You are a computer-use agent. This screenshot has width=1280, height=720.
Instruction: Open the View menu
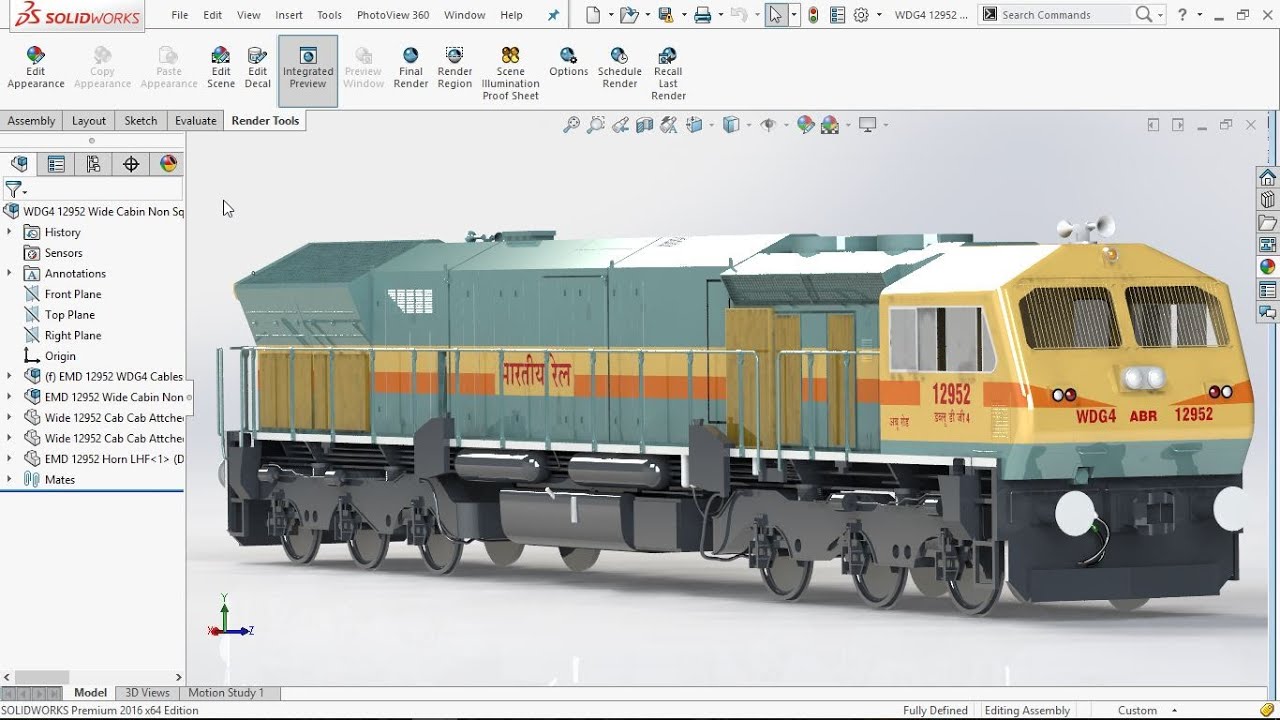pos(249,15)
